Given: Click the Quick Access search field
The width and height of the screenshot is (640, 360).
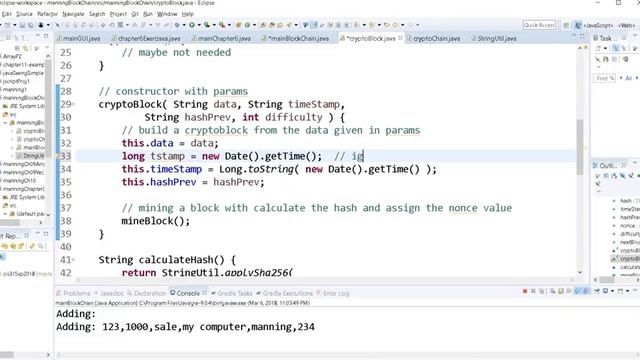Looking at the screenshot, I should (x=539, y=25).
